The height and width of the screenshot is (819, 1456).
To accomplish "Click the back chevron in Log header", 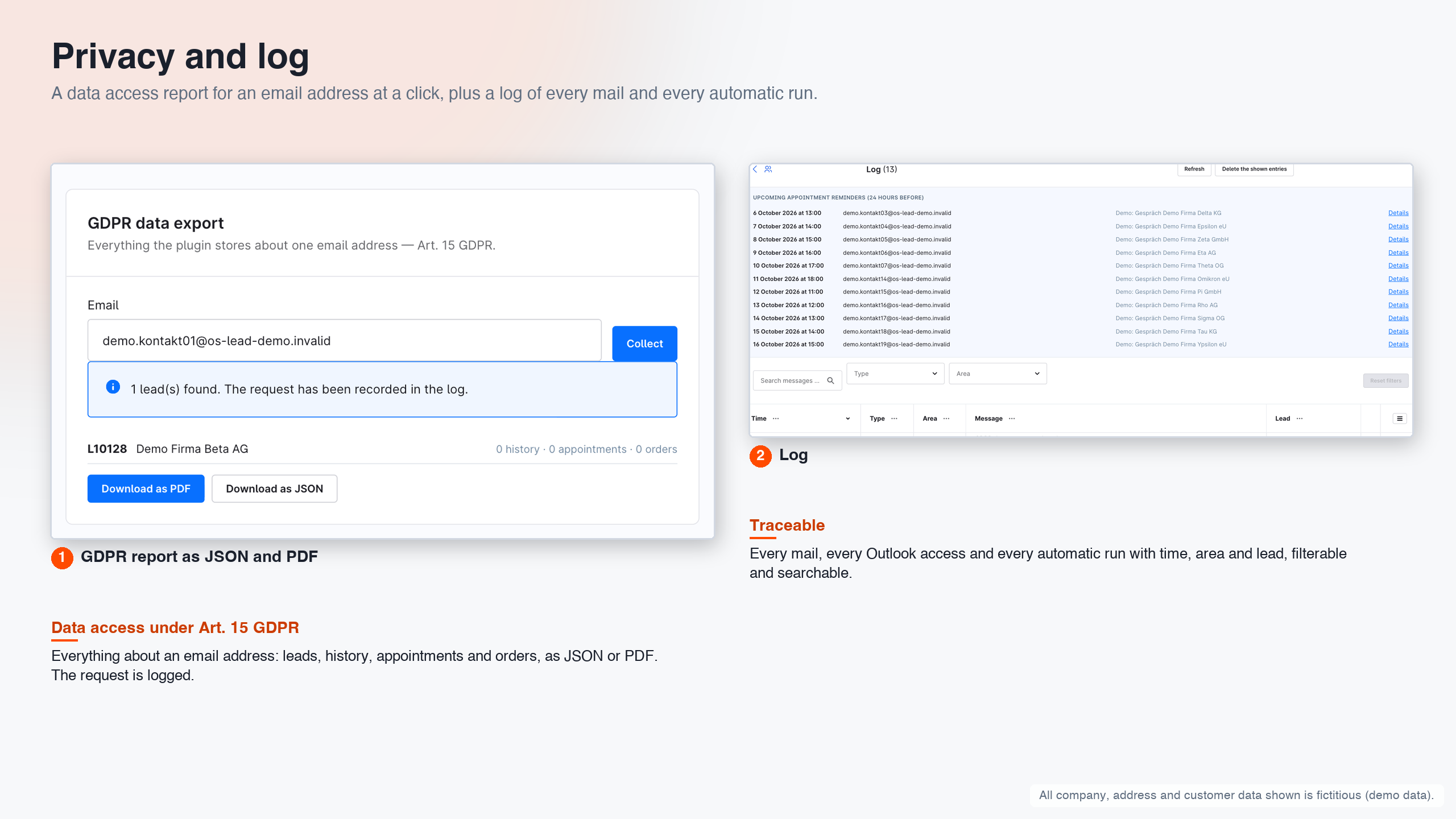I will 755,169.
